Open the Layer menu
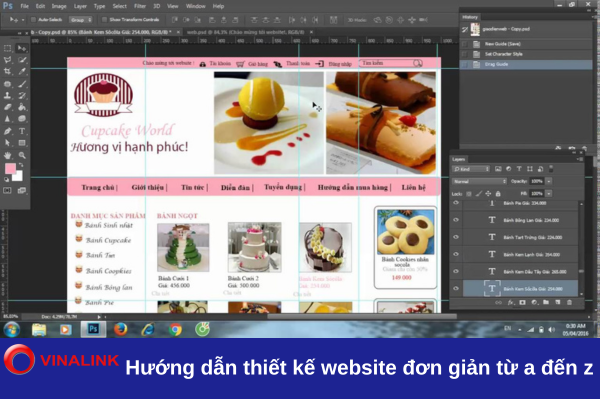The image size is (600, 399). [80, 6]
